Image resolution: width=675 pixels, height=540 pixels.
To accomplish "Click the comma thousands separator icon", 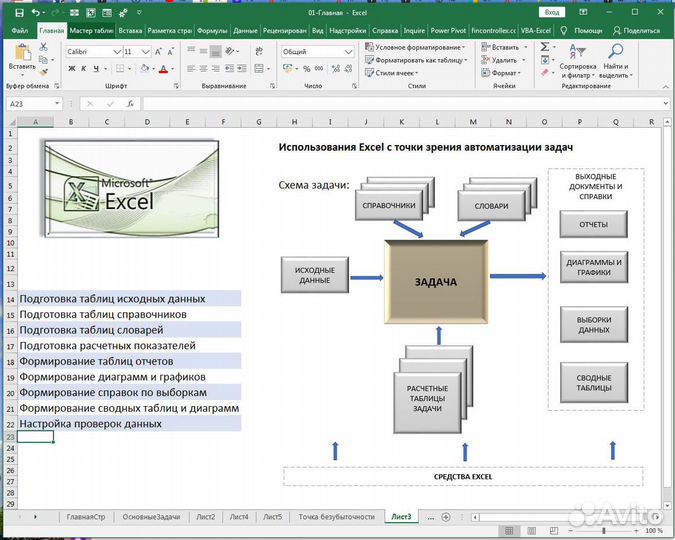I will (319, 68).
